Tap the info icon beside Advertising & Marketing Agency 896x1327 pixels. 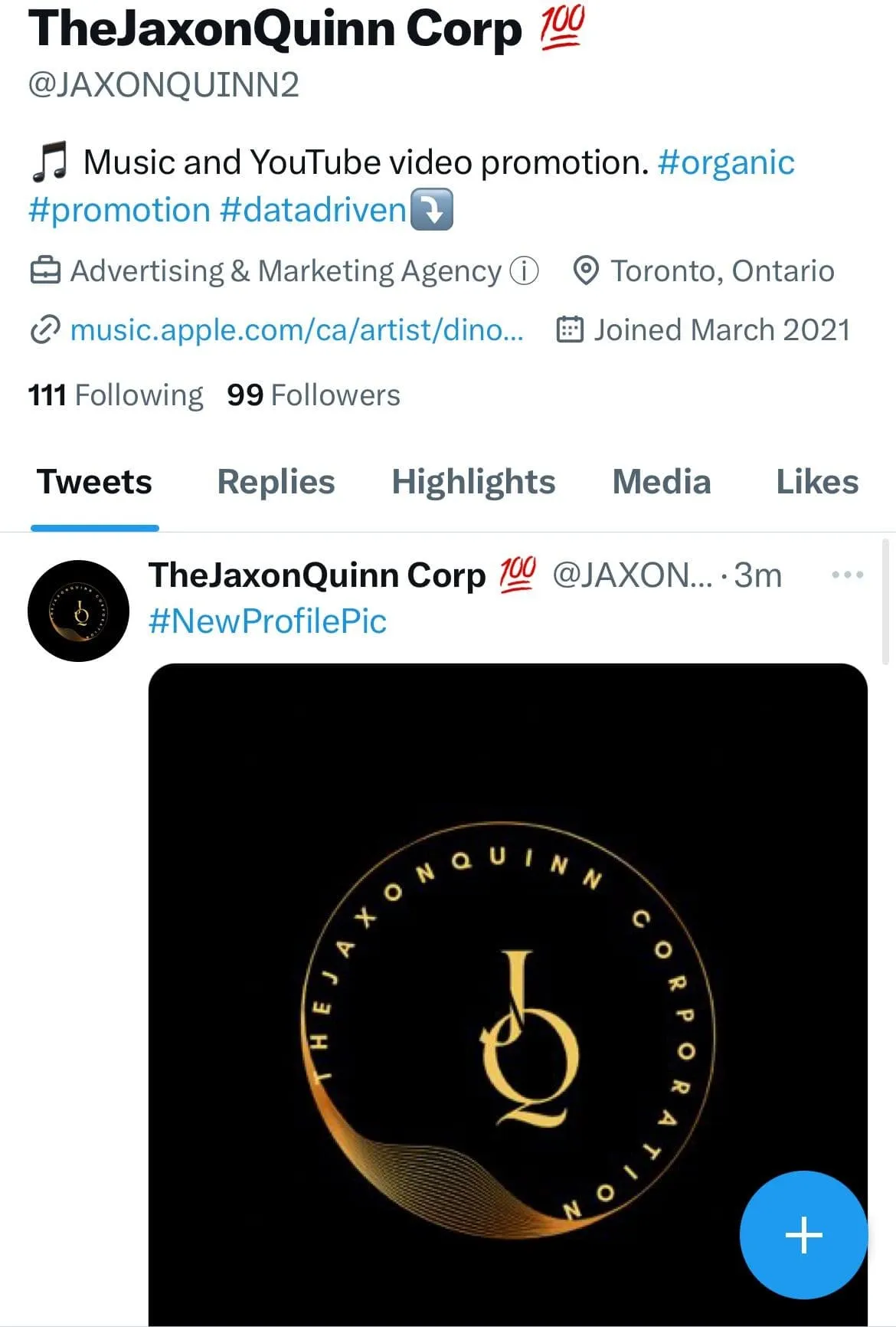tap(525, 270)
